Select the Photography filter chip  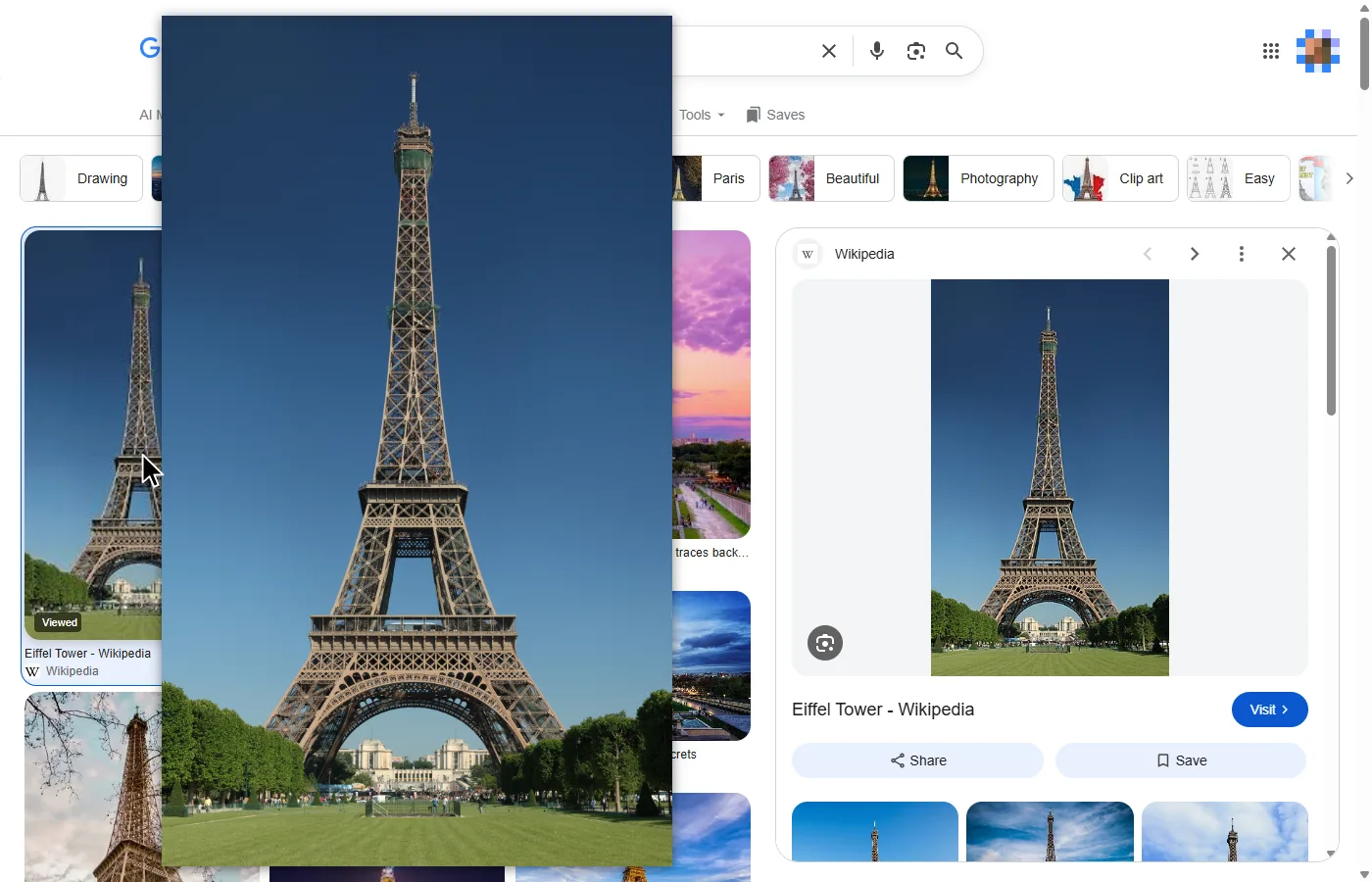coord(978,178)
